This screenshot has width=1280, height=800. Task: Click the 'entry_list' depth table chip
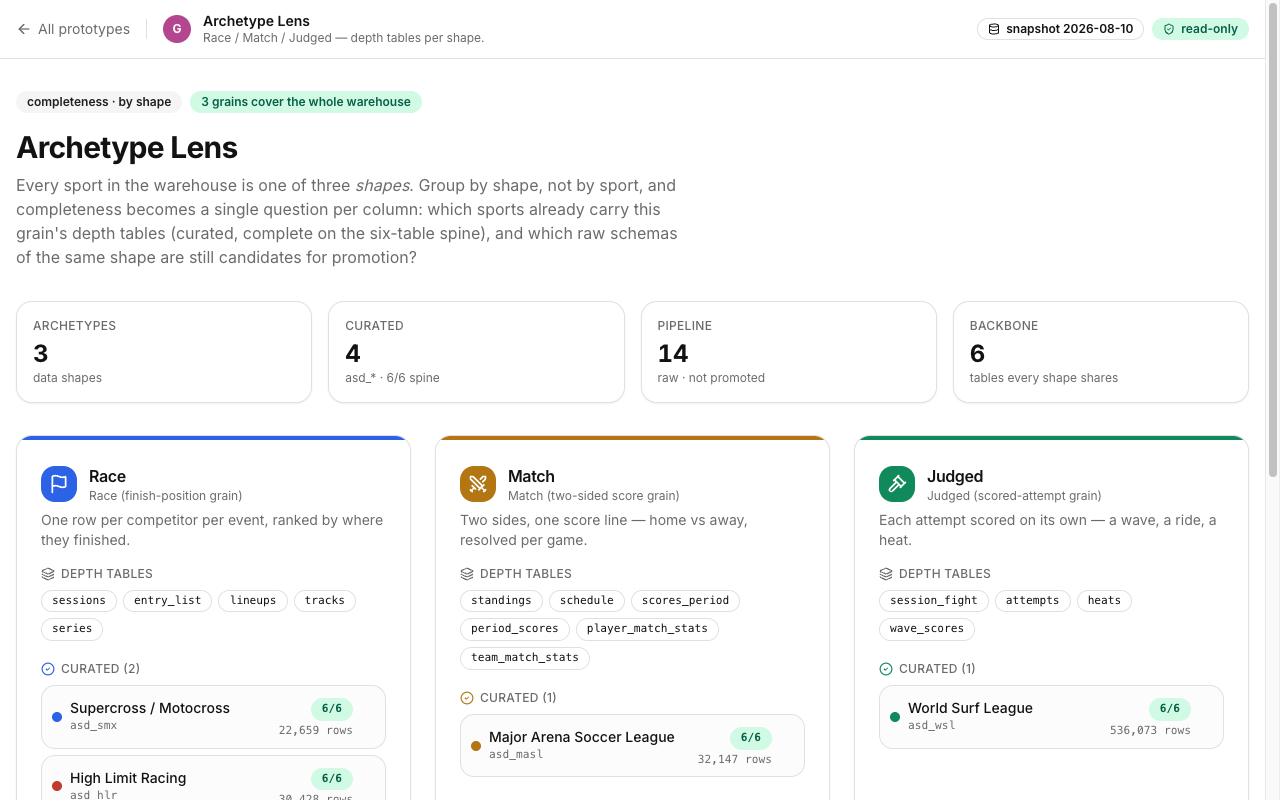(168, 601)
